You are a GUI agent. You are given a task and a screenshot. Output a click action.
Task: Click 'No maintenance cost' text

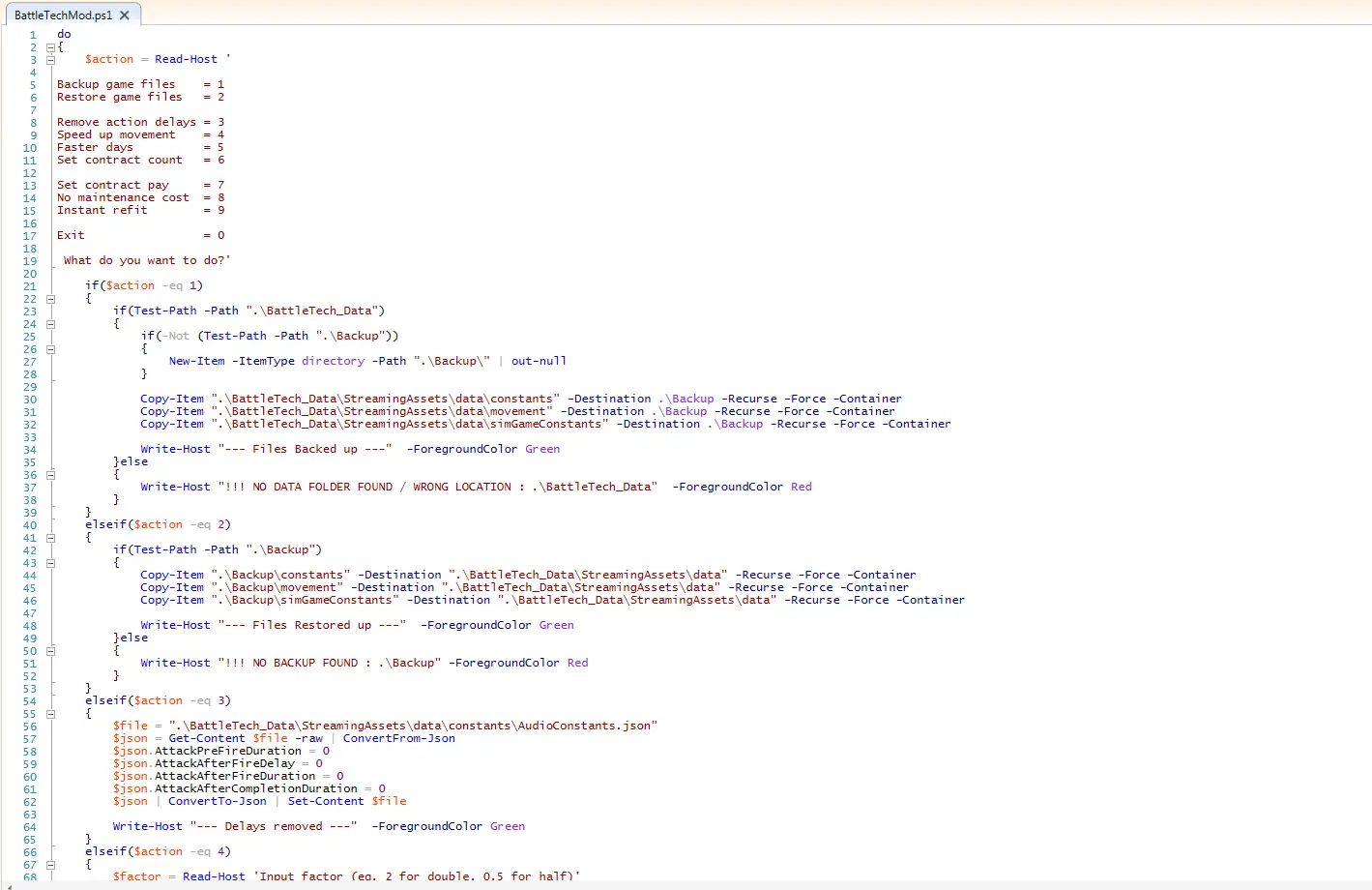pyautogui.click(x=123, y=197)
